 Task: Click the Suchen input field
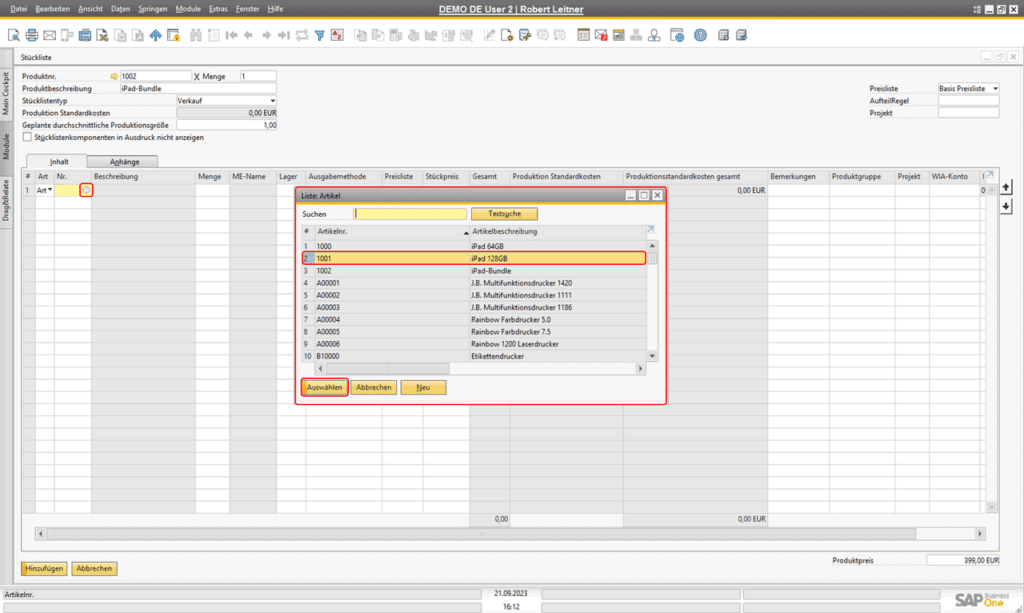410,213
